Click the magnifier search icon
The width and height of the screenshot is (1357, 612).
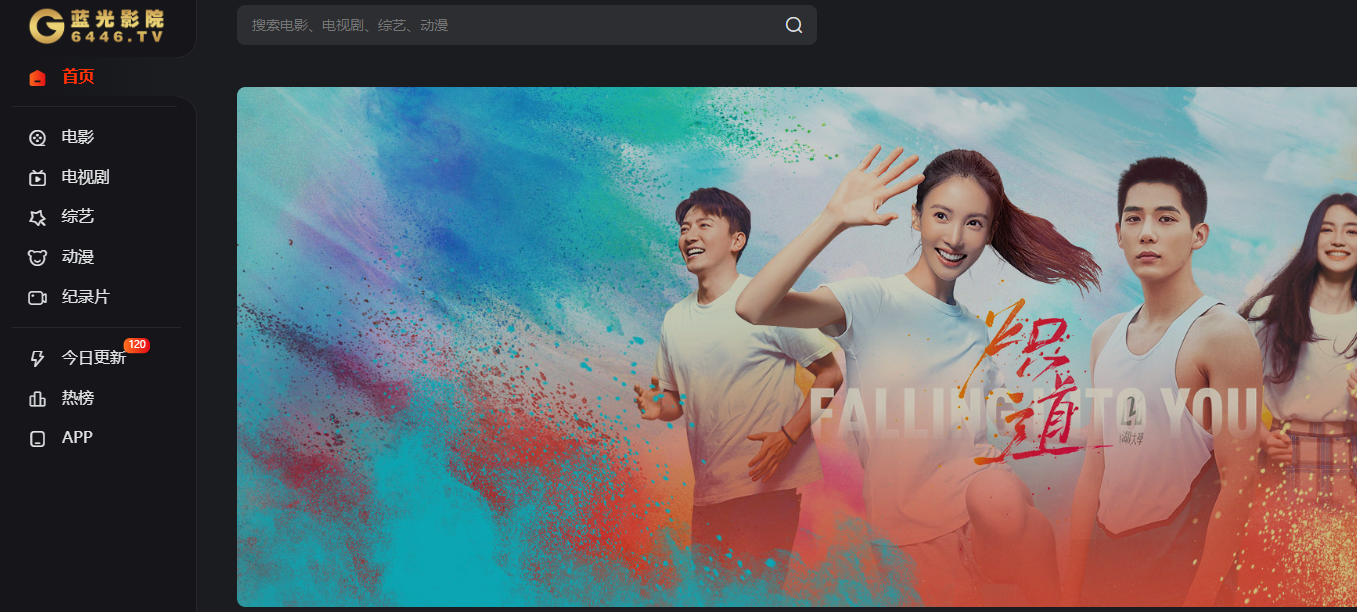pyautogui.click(x=794, y=25)
